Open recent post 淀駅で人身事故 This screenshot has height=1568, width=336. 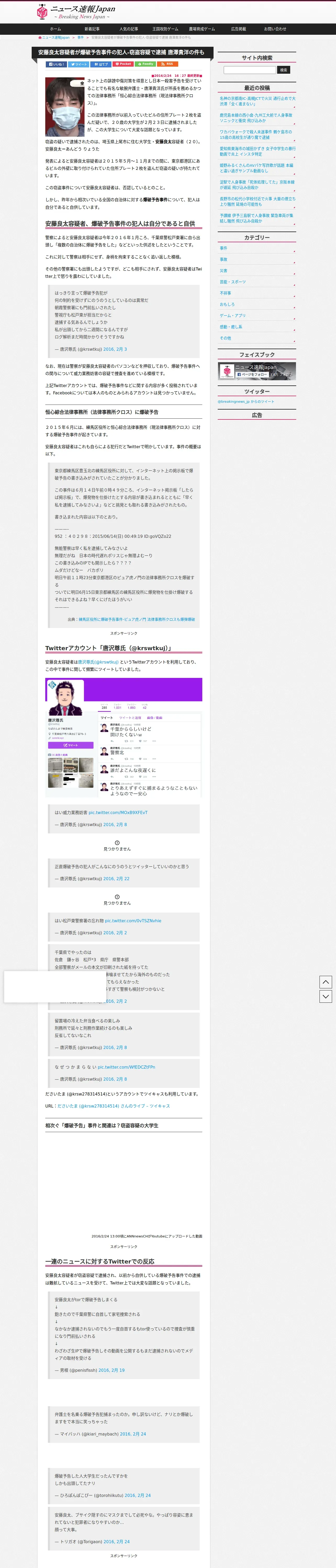(x=257, y=185)
